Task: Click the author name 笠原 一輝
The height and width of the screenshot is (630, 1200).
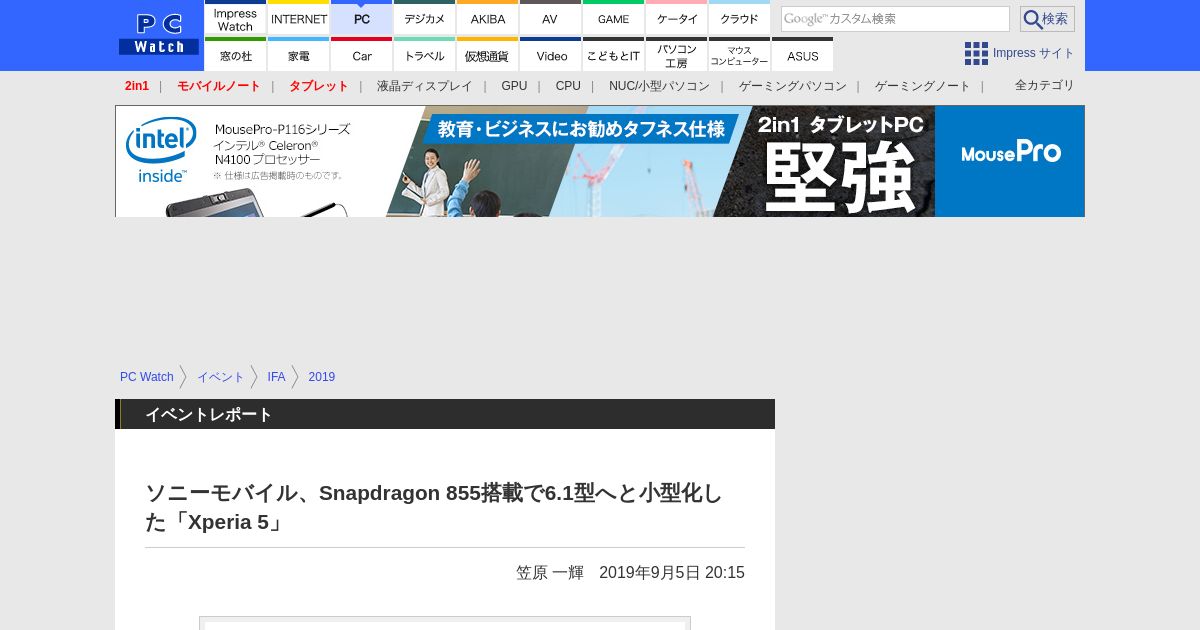Action: [550, 573]
